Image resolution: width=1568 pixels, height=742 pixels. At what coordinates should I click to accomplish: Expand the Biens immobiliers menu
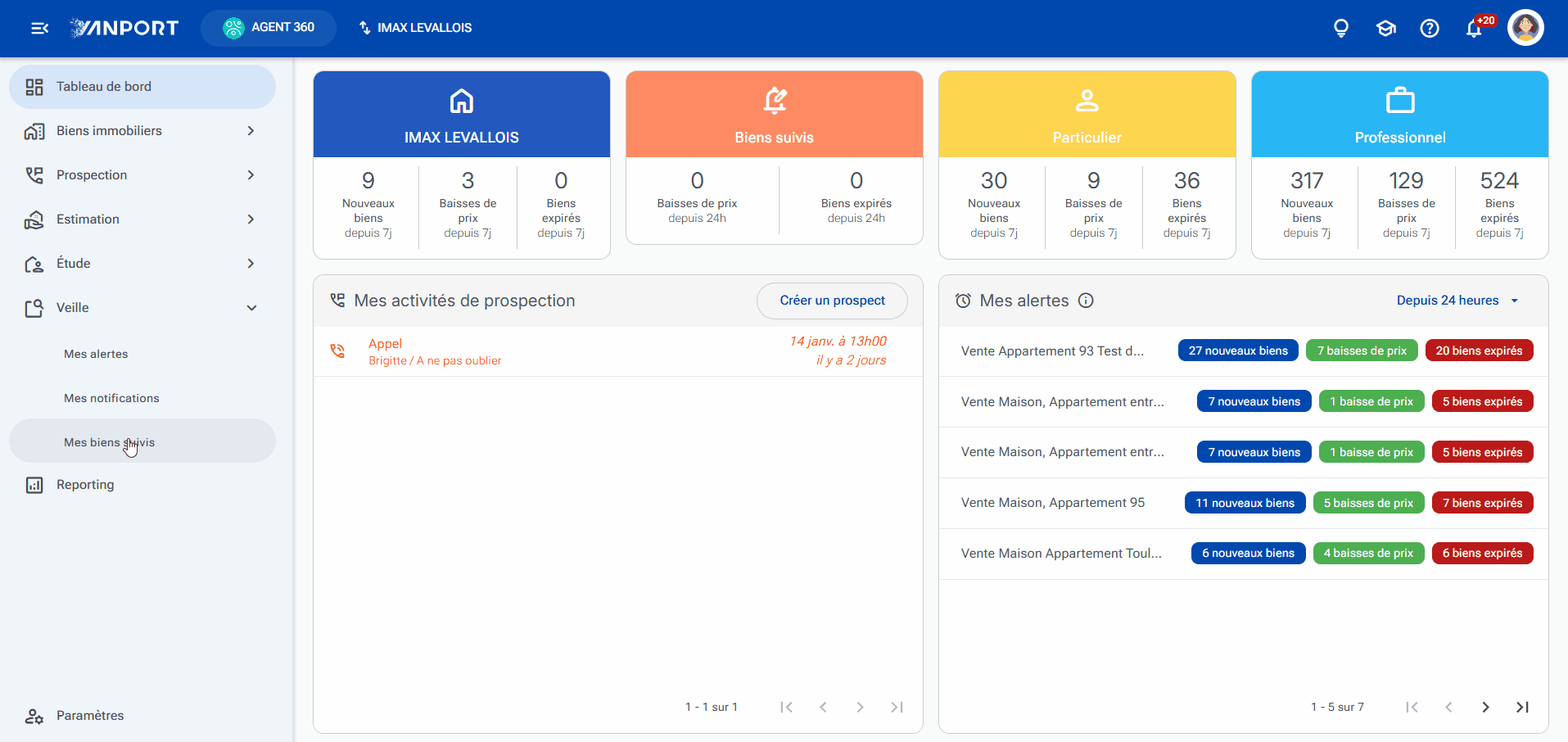point(142,131)
